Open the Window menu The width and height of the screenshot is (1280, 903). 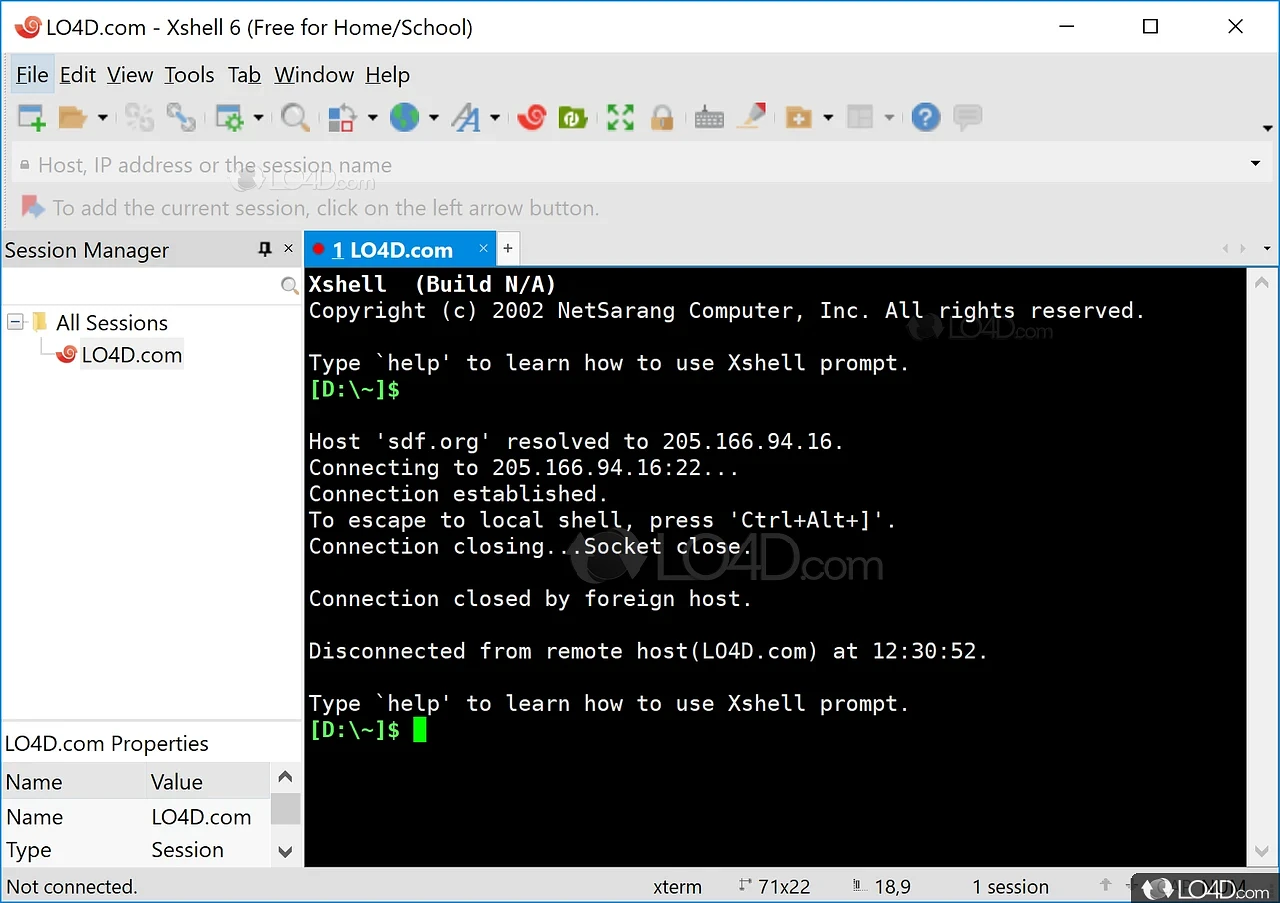coord(314,75)
